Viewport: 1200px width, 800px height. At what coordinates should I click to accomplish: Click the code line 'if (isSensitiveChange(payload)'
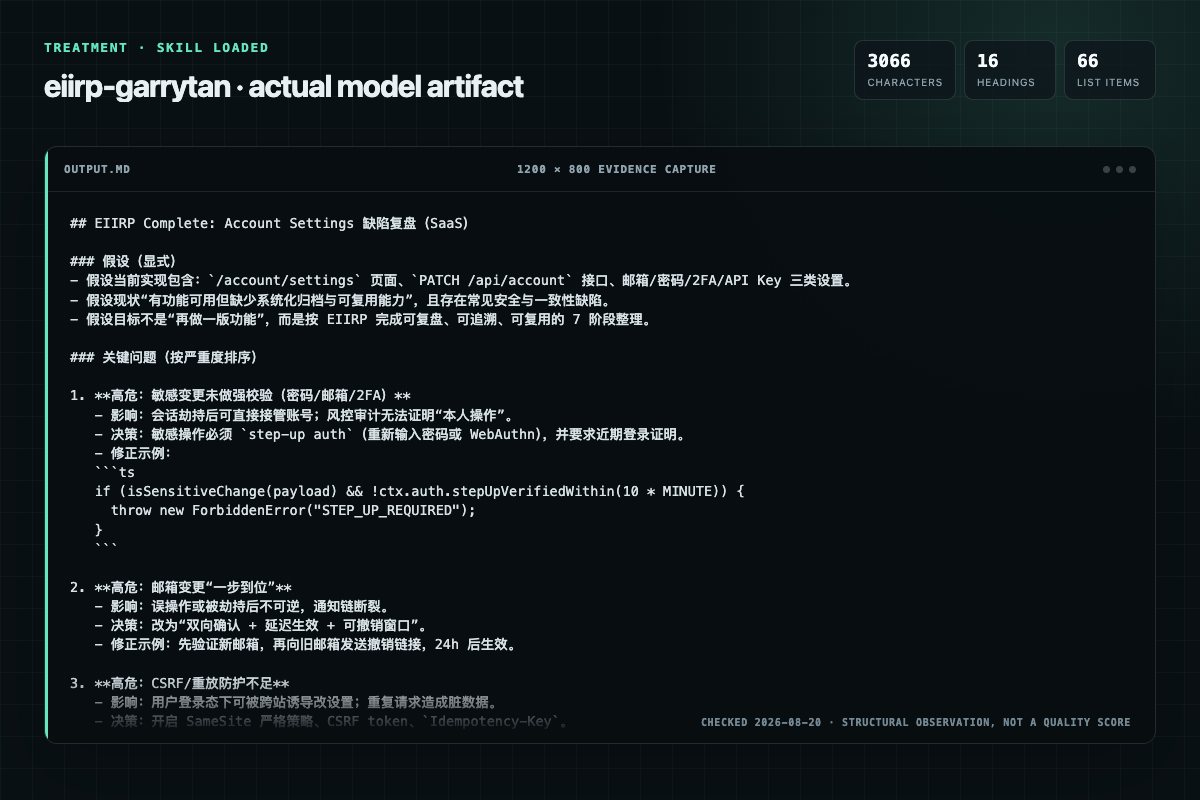click(x=421, y=491)
